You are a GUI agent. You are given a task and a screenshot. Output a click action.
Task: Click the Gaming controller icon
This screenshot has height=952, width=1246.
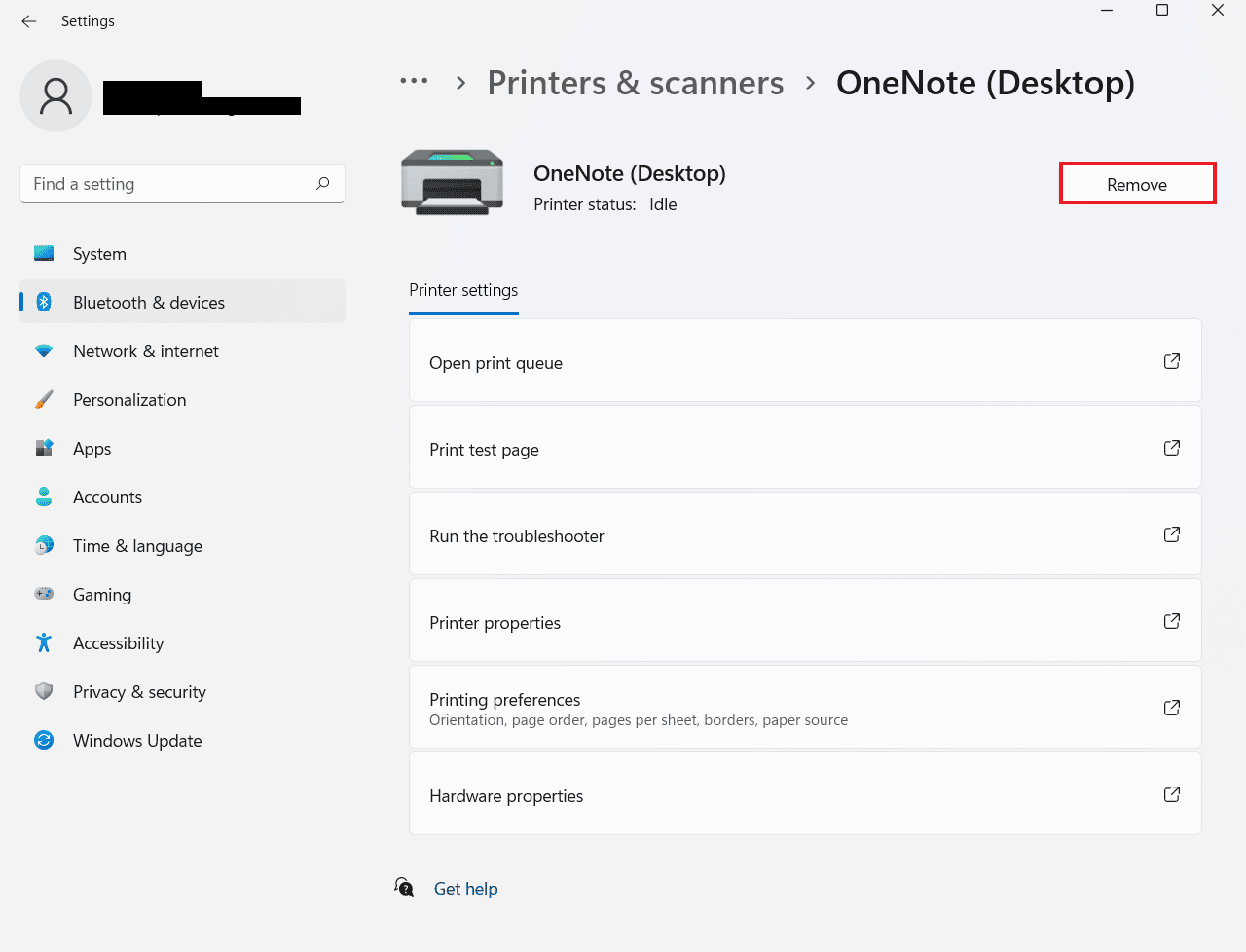[x=44, y=594]
